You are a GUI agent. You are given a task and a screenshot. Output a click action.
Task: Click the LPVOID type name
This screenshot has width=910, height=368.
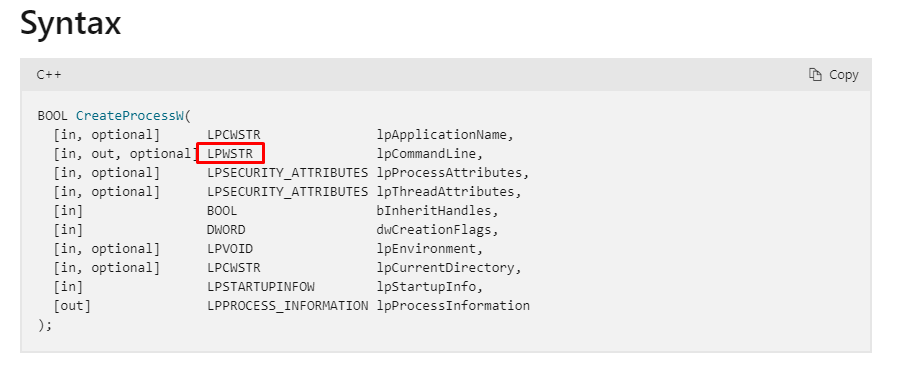pyautogui.click(x=230, y=249)
